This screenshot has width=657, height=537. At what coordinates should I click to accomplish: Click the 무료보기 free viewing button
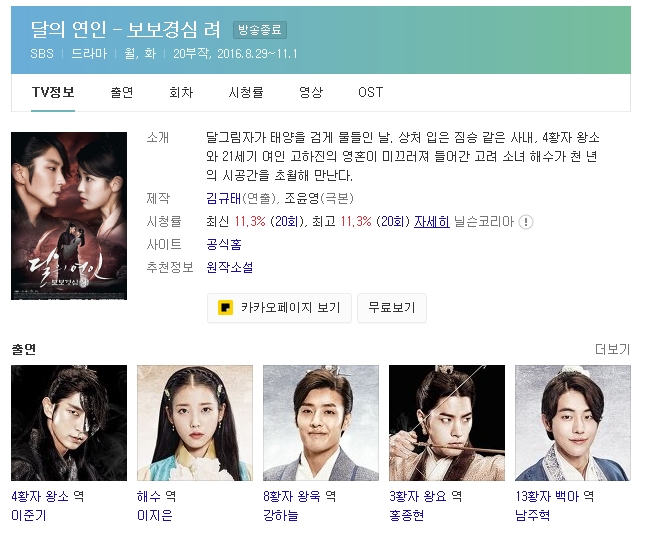pyautogui.click(x=392, y=308)
